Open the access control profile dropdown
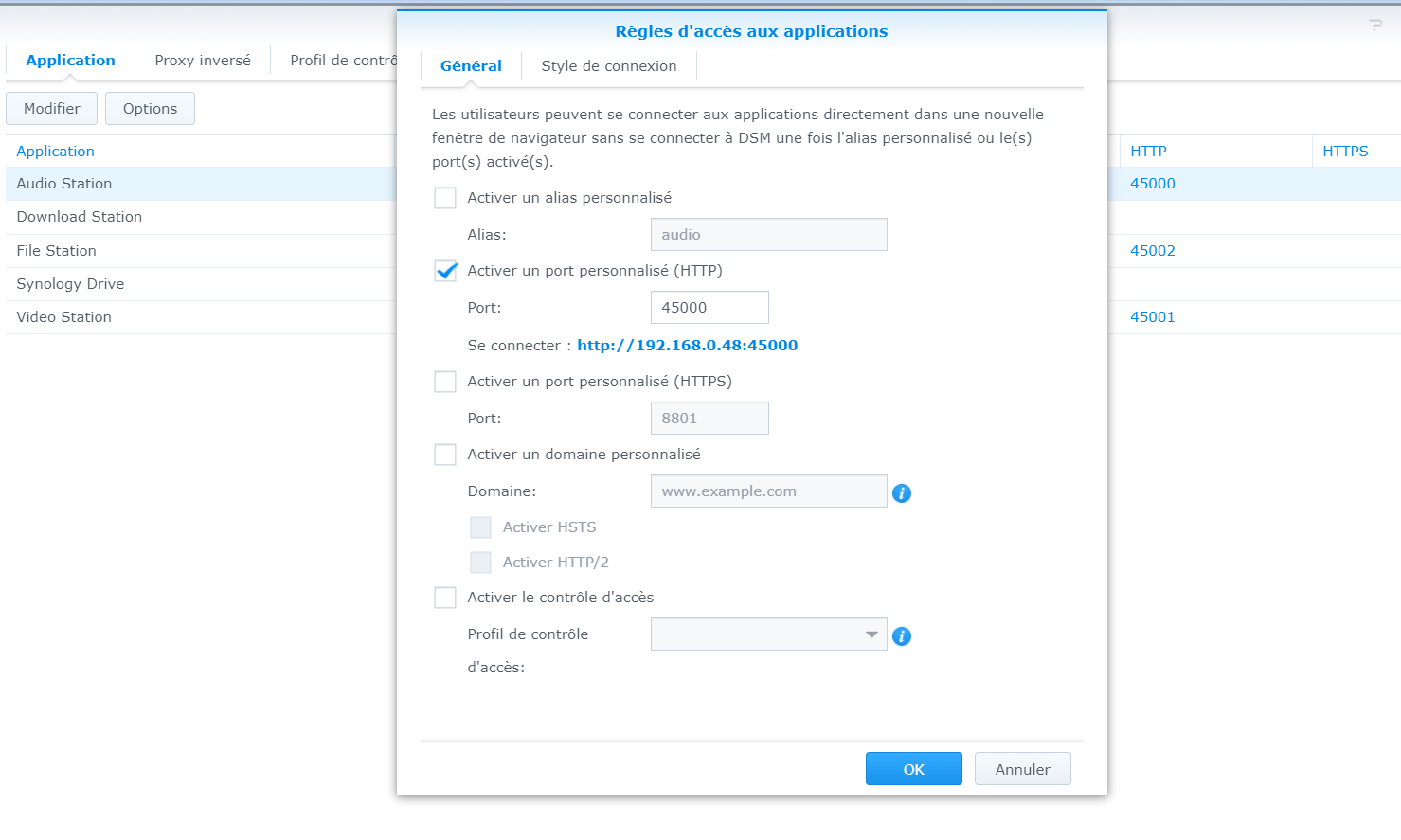This screenshot has height=840, width=1401. click(x=768, y=634)
